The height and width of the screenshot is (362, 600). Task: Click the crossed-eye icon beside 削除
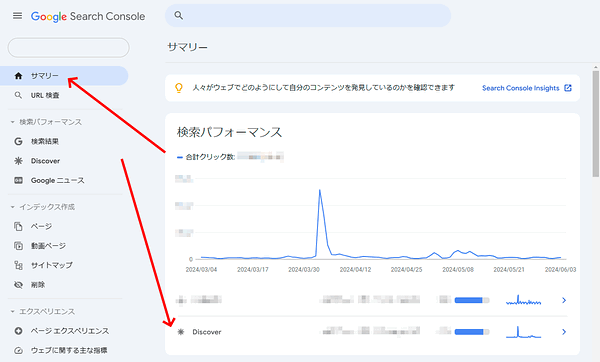[x=18, y=285]
